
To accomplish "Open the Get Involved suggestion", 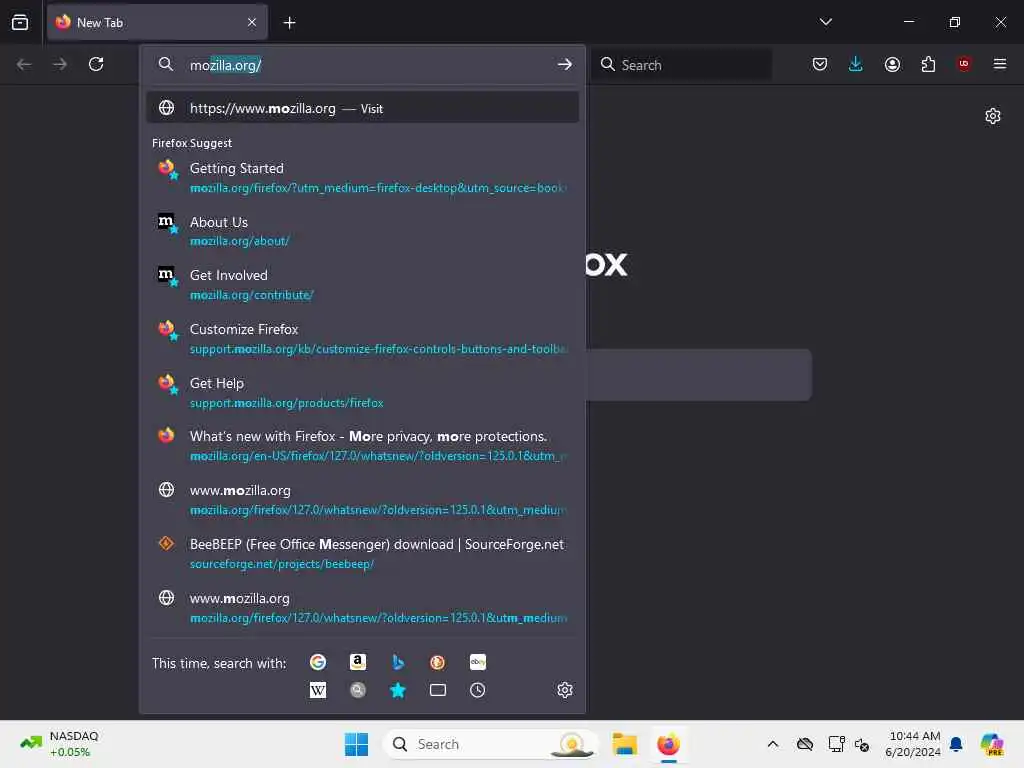I will 362,285.
